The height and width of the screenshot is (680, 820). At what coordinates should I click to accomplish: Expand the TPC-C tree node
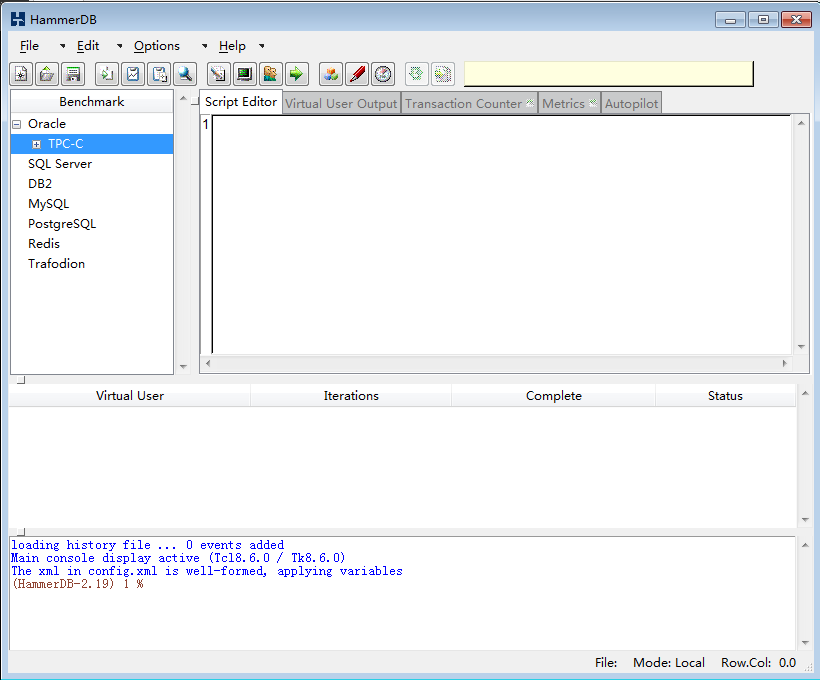point(36,144)
